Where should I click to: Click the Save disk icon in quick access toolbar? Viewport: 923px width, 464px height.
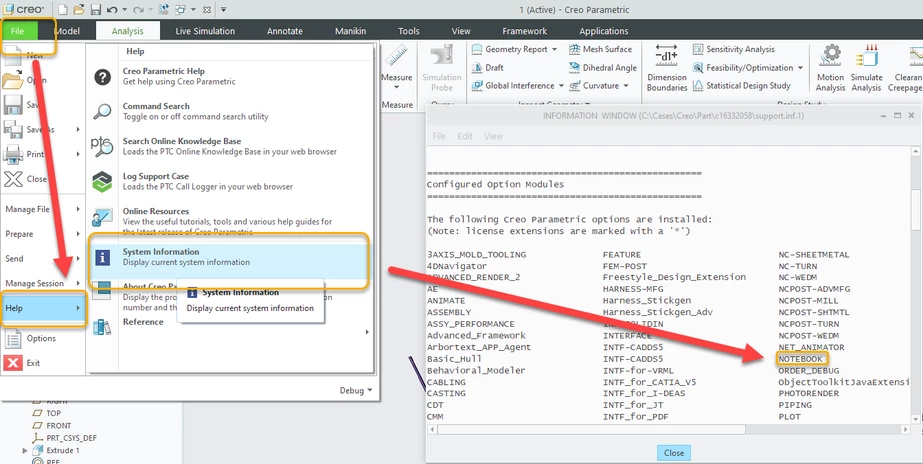click(x=95, y=9)
